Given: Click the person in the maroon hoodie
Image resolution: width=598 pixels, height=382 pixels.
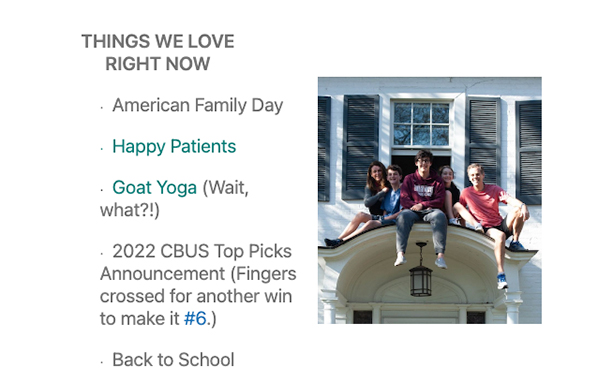Looking at the screenshot, I should pyautogui.click(x=422, y=208).
